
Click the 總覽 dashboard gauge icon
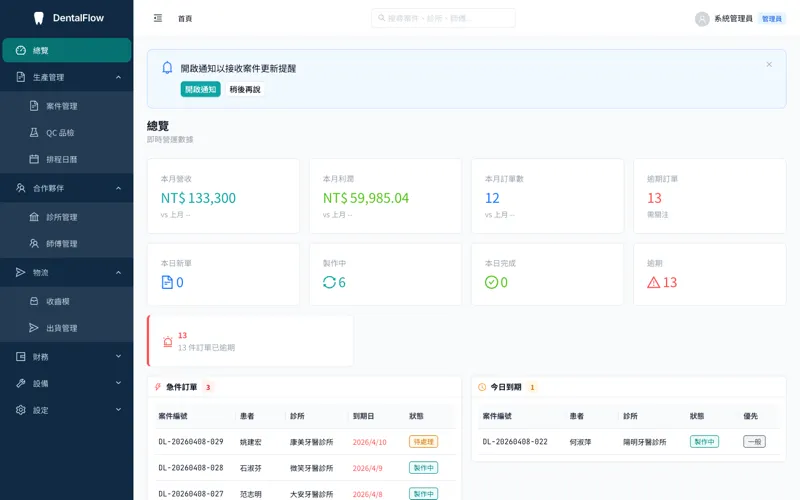tap(20, 50)
